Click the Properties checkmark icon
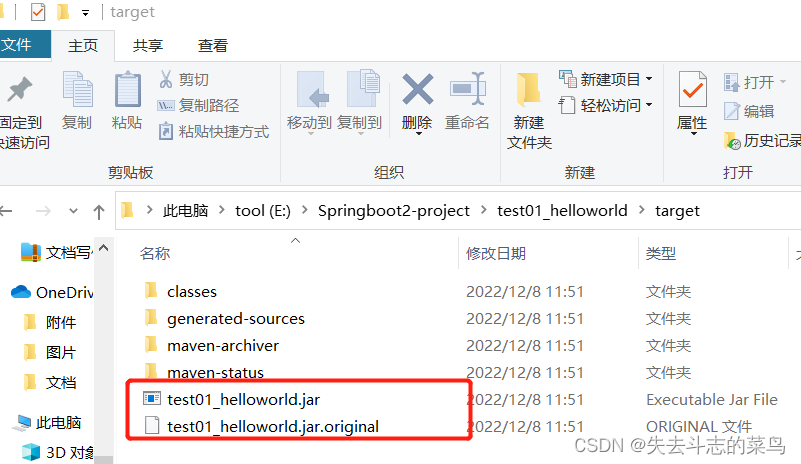Viewport: 801px width, 464px height. point(692,89)
